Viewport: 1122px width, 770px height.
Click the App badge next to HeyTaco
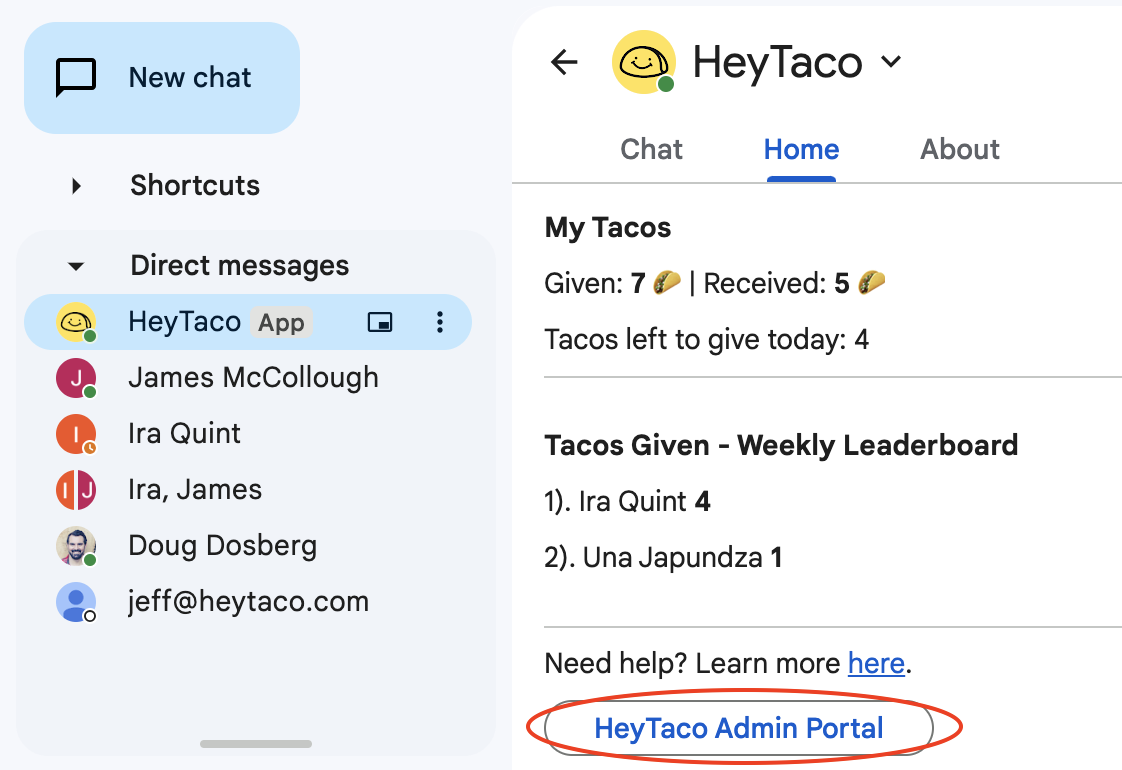pyautogui.click(x=281, y=323)
